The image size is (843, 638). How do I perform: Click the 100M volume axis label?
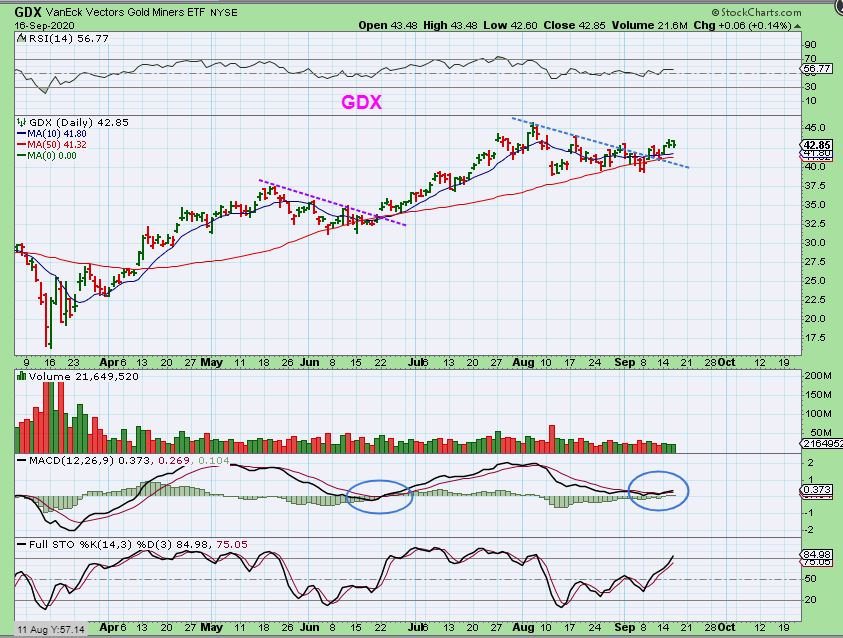(x=818, y=413)
